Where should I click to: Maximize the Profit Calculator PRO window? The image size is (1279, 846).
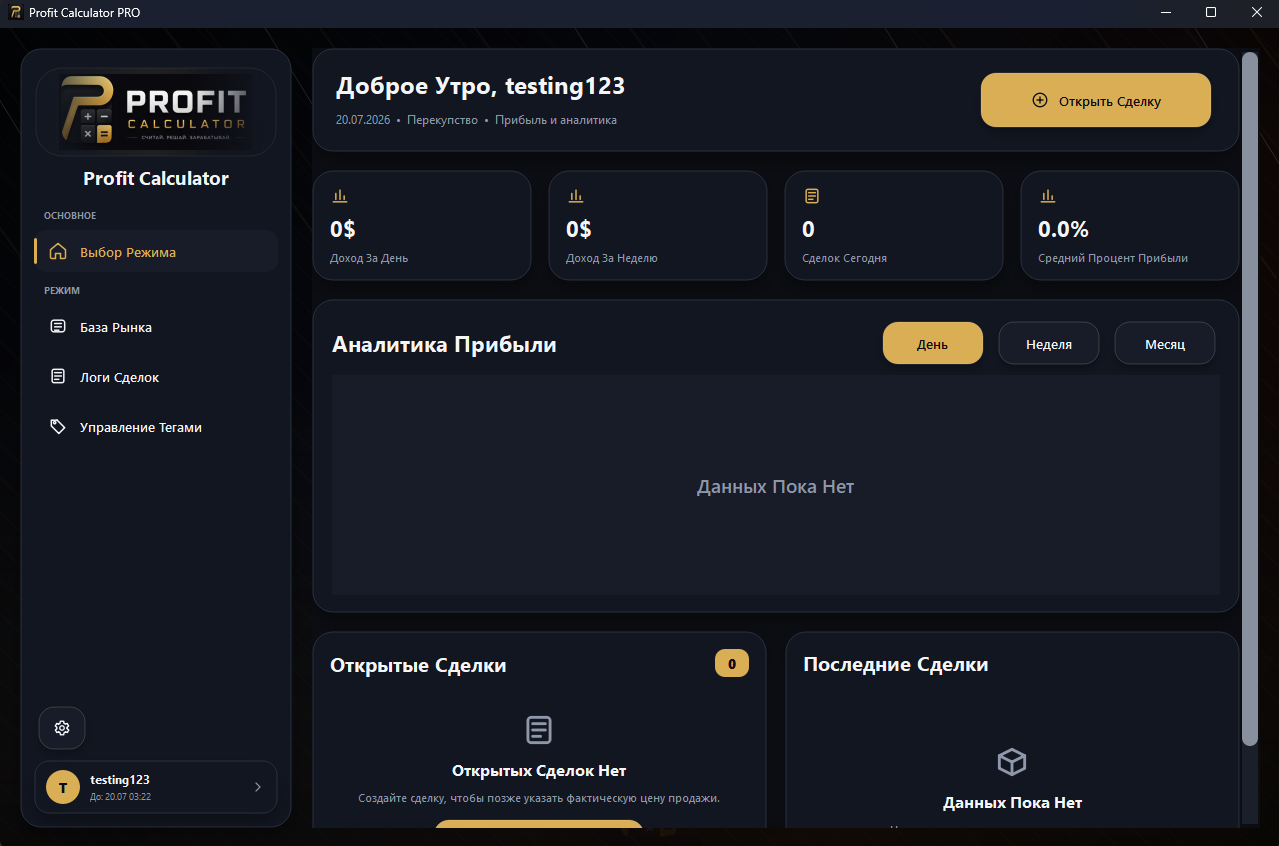click(1211, 12)
